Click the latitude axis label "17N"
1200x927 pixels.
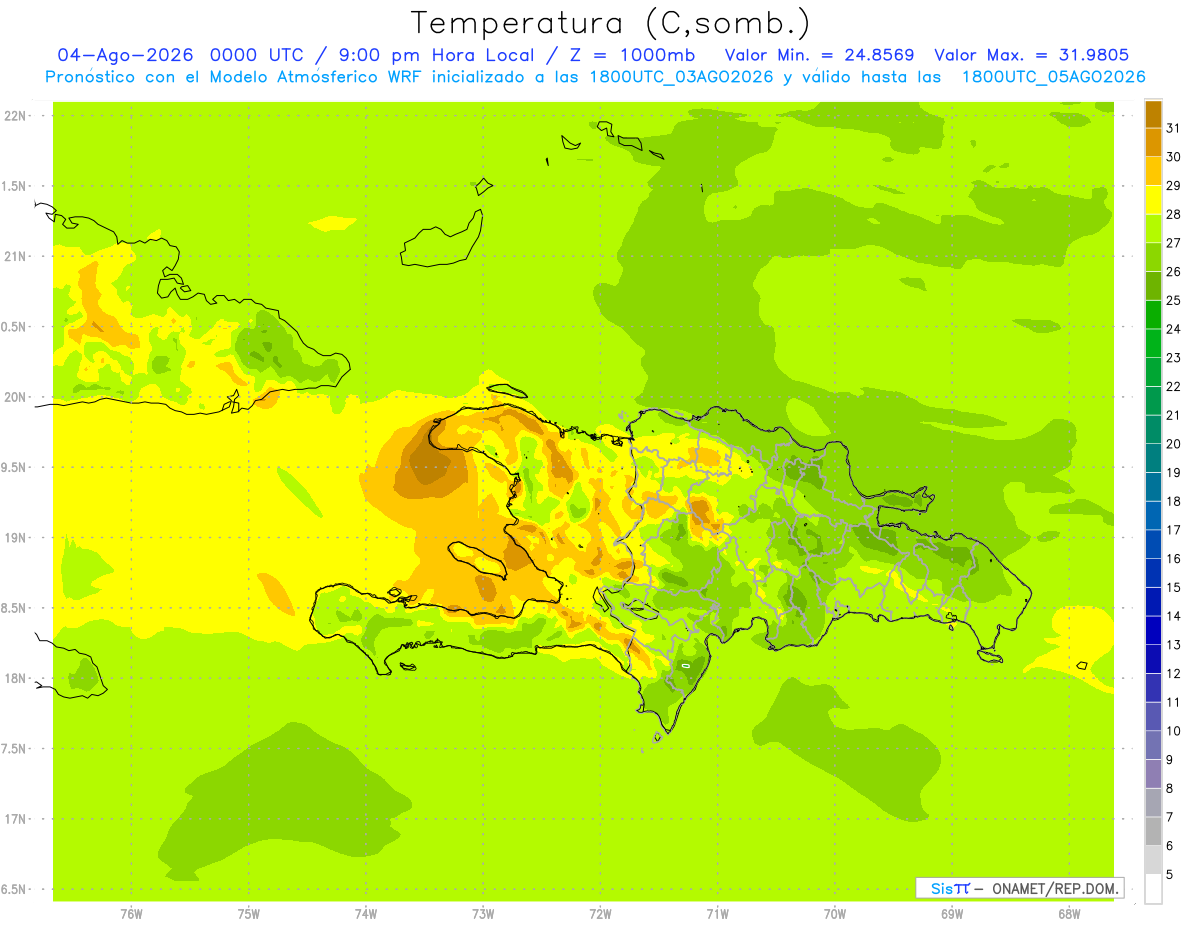[15, 819]
